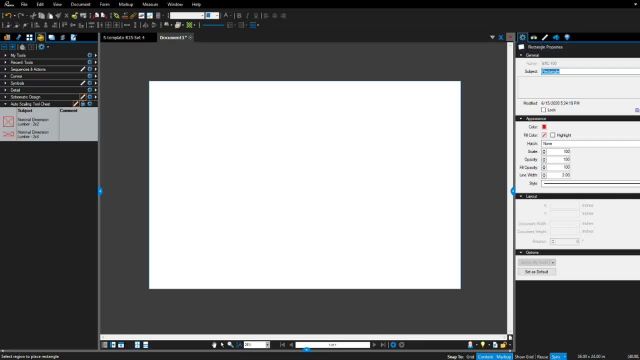640x360 pixels.
Task: Go to the next page
Action: pyautogui.click(x=374, y=345)
